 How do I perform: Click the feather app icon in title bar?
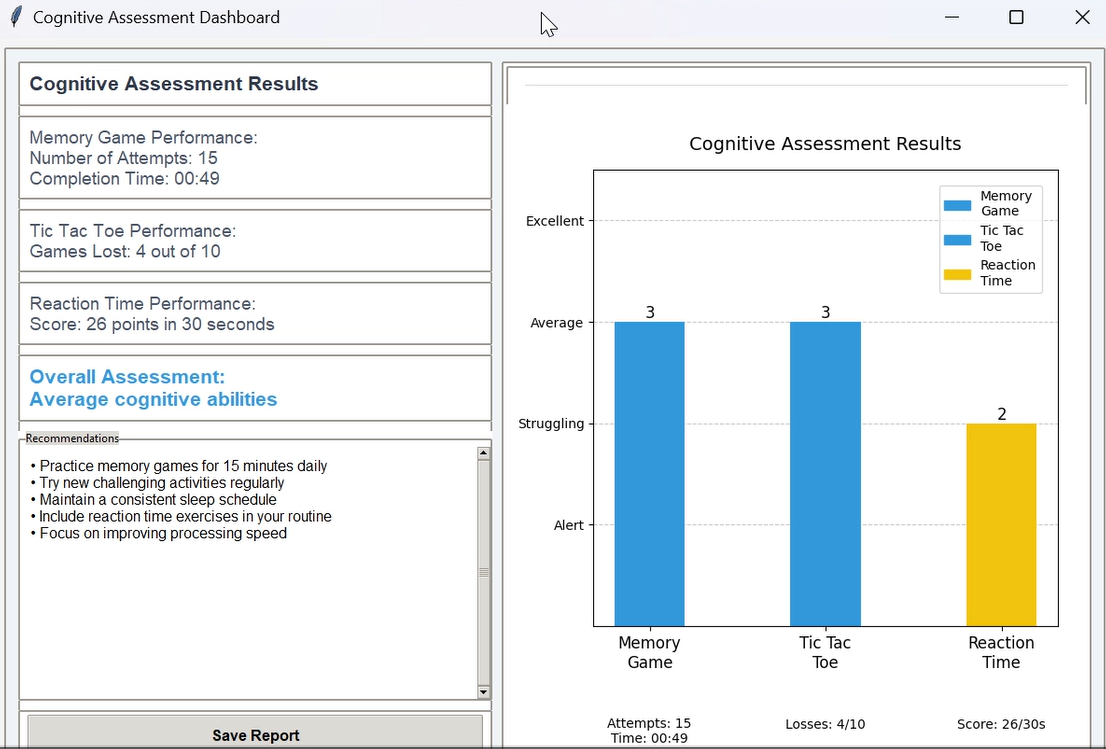click(x=16, y=17)
